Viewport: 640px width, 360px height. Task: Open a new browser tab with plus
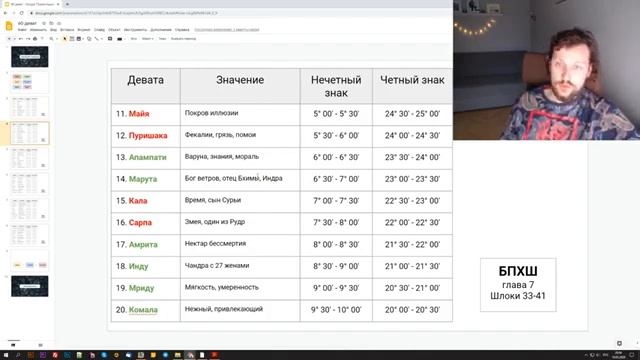[x=67, y=4]
